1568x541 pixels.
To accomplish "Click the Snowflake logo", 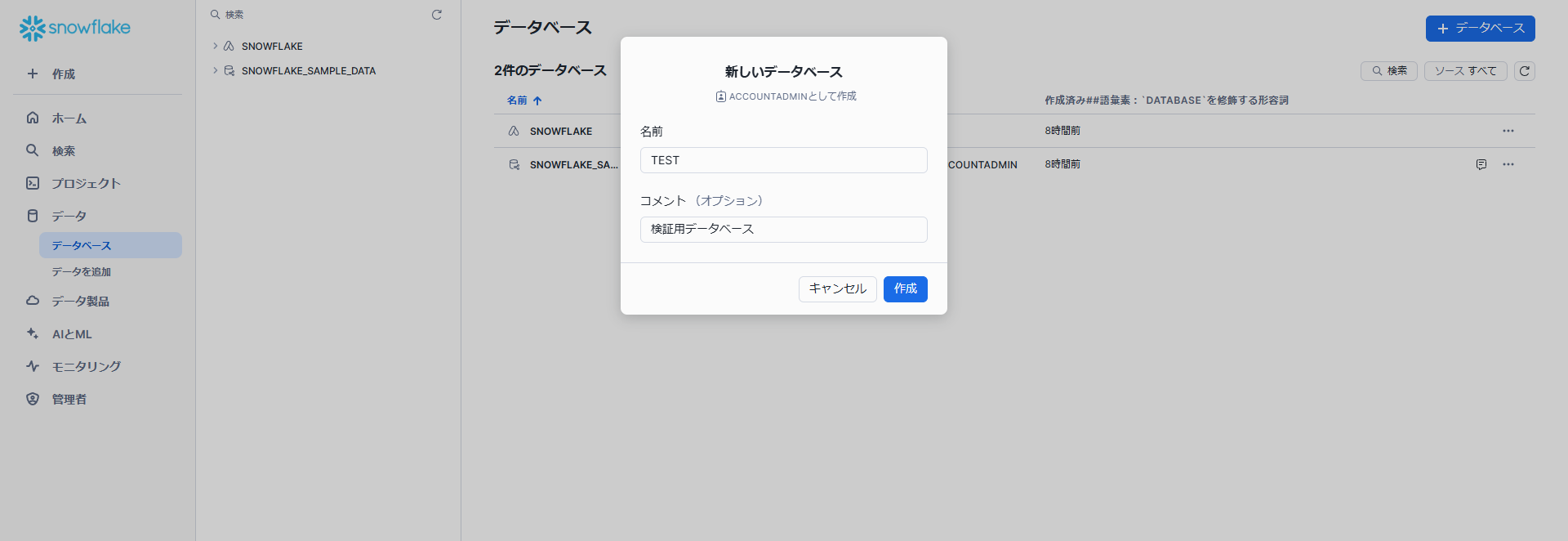I will click(74, 28).
